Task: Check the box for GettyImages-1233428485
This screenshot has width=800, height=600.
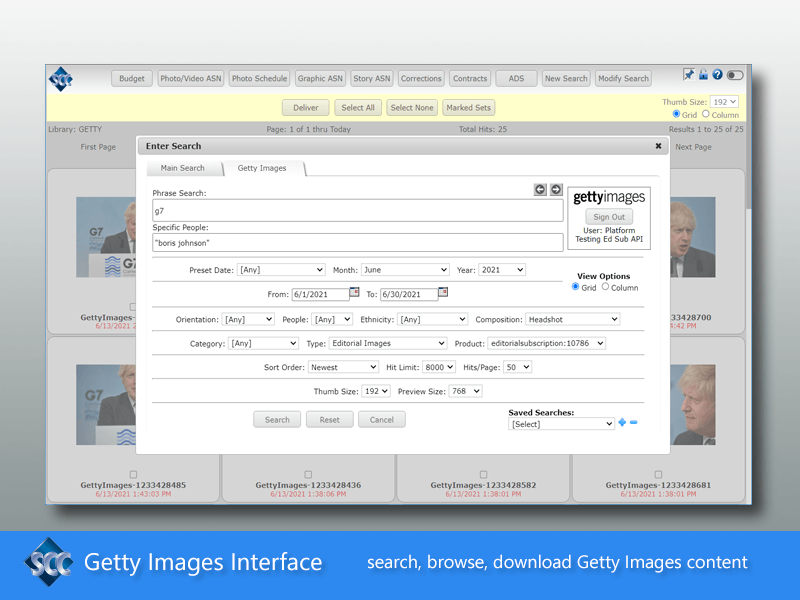Action: (x=133, y=474)
